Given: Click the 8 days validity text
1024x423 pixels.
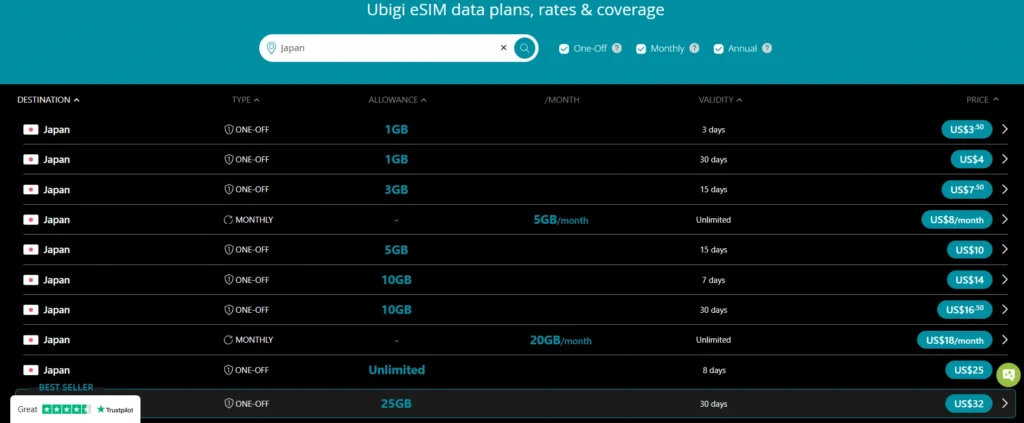Looking at the screenshot, I should 713,370.
